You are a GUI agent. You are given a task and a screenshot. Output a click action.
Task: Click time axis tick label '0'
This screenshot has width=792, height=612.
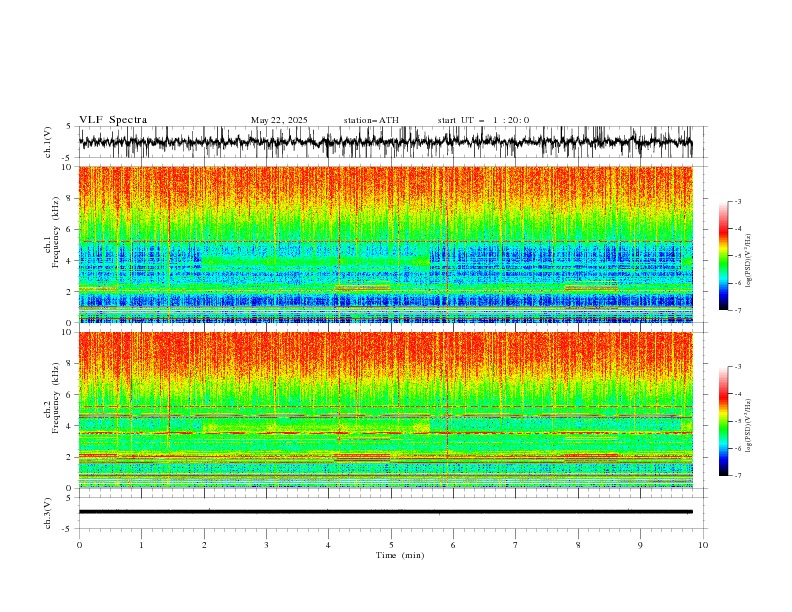[x=79, y=545]
